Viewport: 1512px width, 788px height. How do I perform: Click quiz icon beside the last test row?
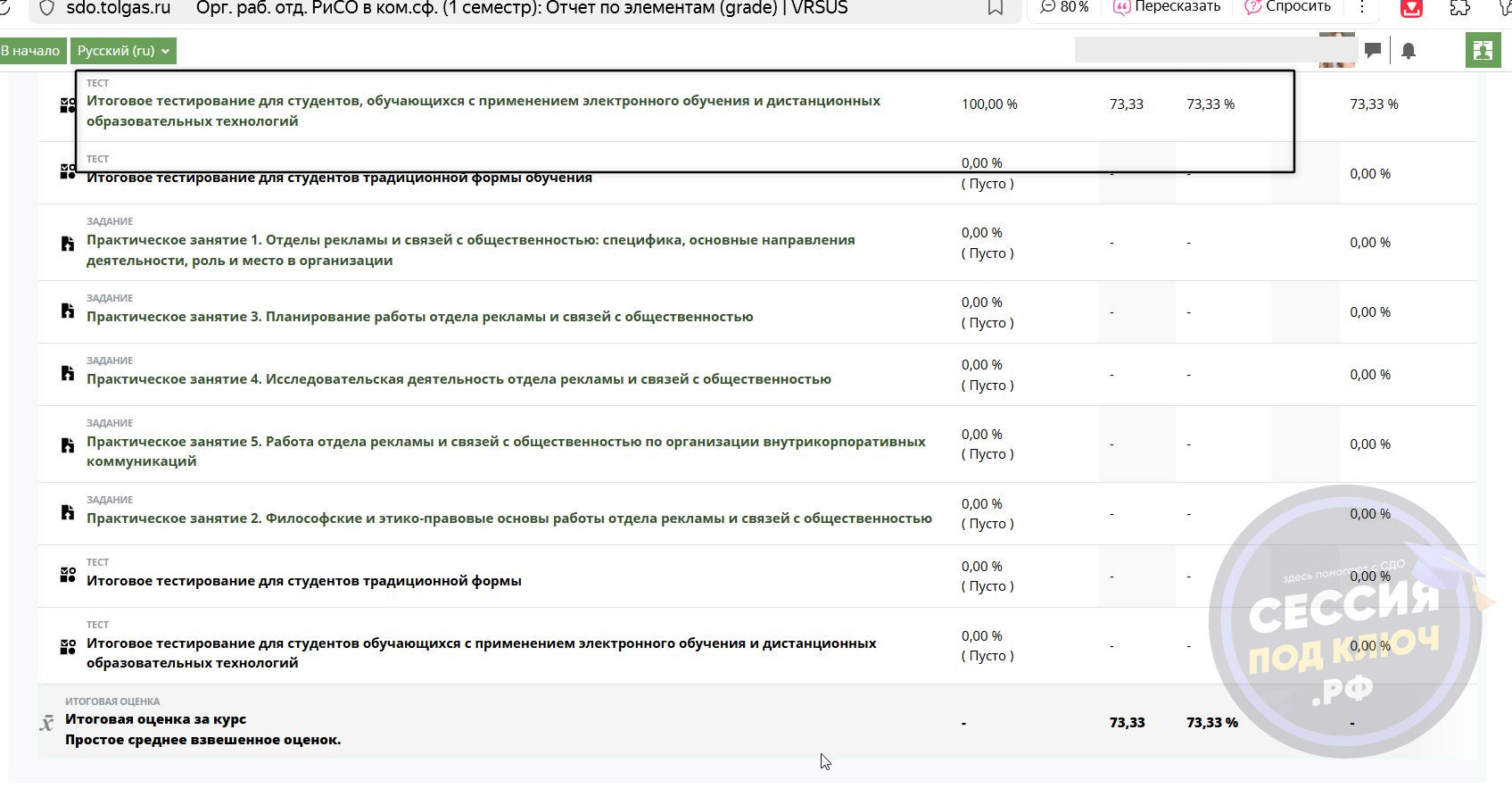pyautogui.click(x=68, y=647)
